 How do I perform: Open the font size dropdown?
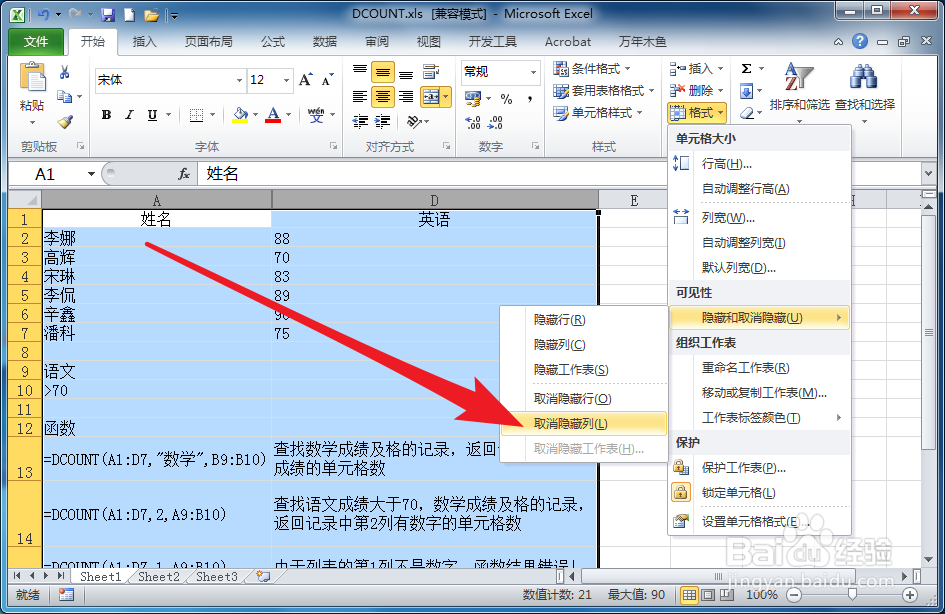286,80
